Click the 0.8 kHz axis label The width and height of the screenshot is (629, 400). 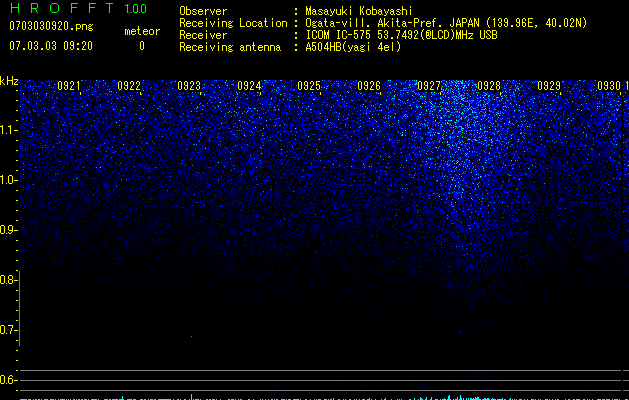7,280
